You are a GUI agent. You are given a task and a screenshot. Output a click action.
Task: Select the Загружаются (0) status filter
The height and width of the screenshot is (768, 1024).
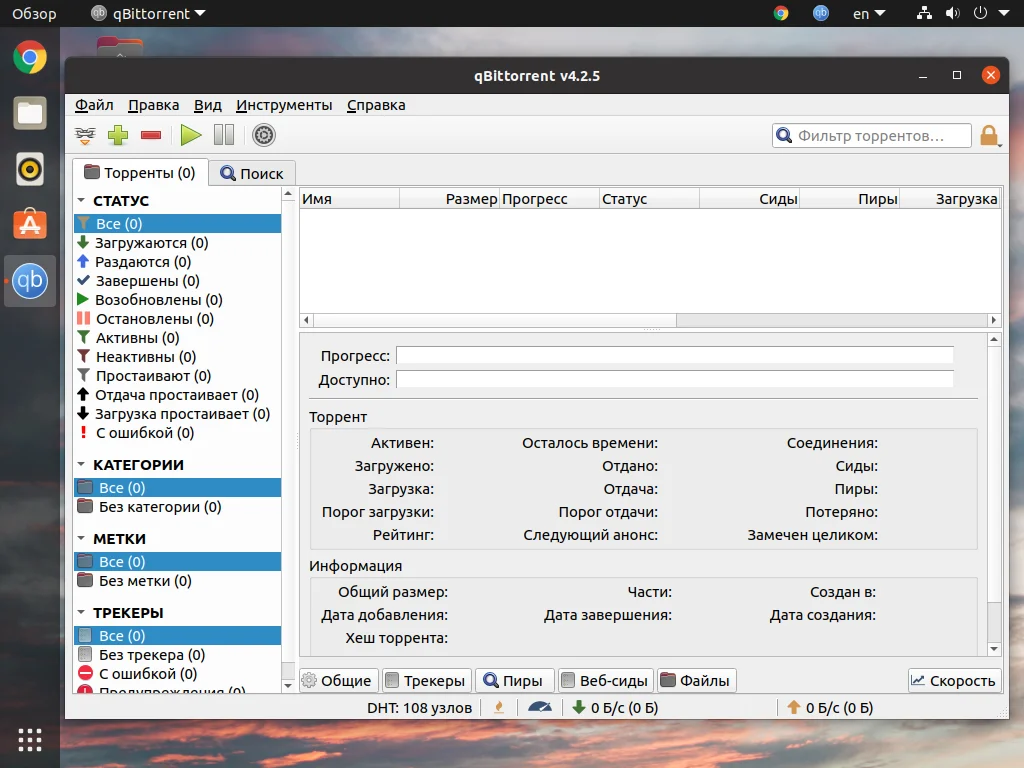pyautogui.click(x=151, y=243)
